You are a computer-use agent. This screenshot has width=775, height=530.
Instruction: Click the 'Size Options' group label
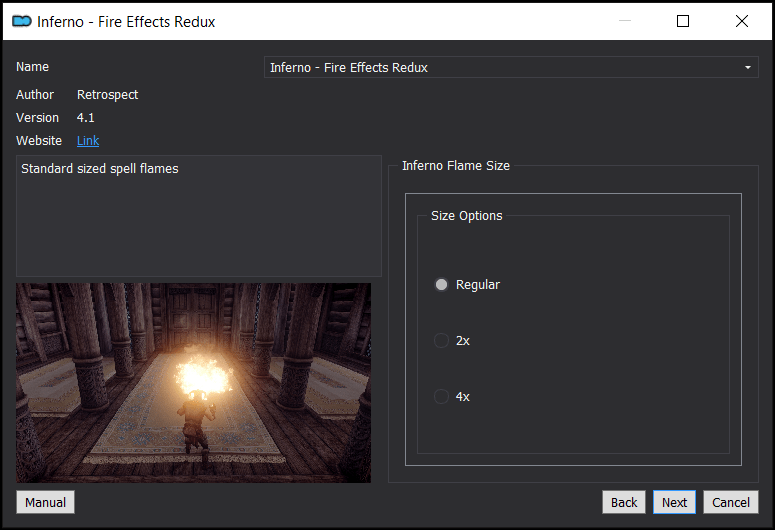[x=467, y=216]
